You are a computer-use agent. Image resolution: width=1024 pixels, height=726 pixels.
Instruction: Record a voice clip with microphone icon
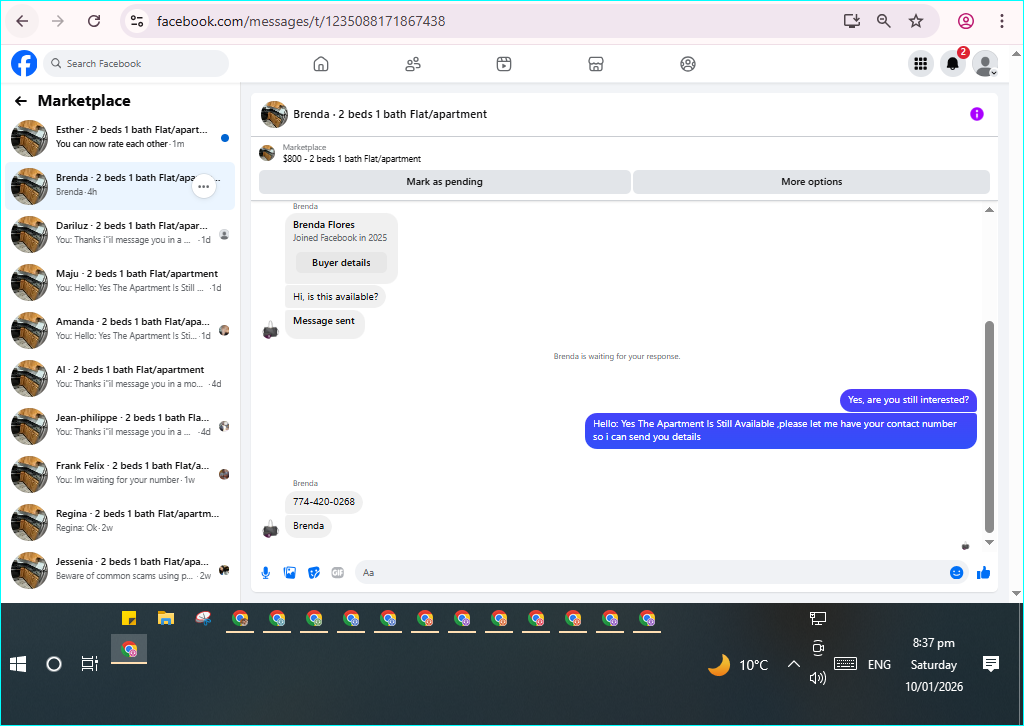(x=266, y=573)
